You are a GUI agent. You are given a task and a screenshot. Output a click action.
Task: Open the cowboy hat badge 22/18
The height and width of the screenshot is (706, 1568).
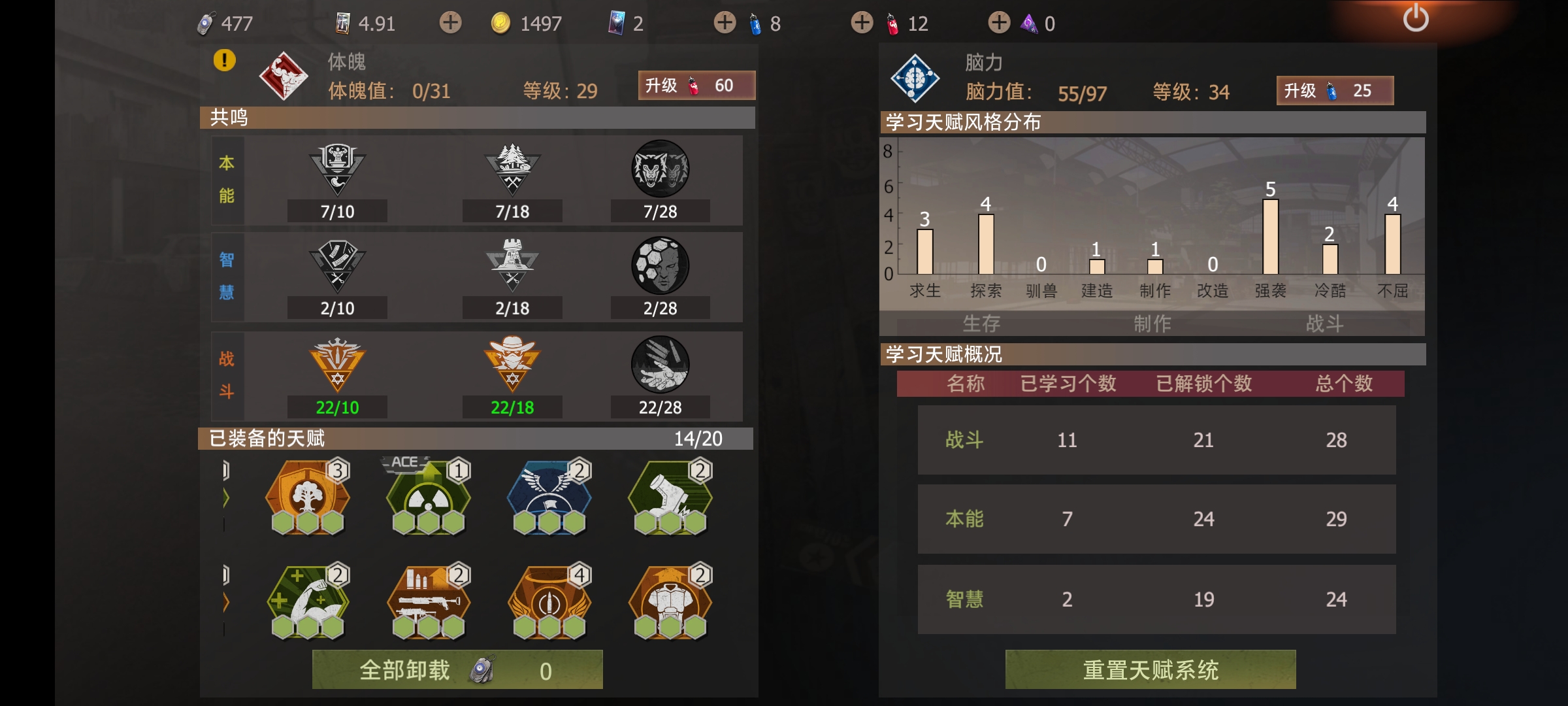[x=512, y=364]
